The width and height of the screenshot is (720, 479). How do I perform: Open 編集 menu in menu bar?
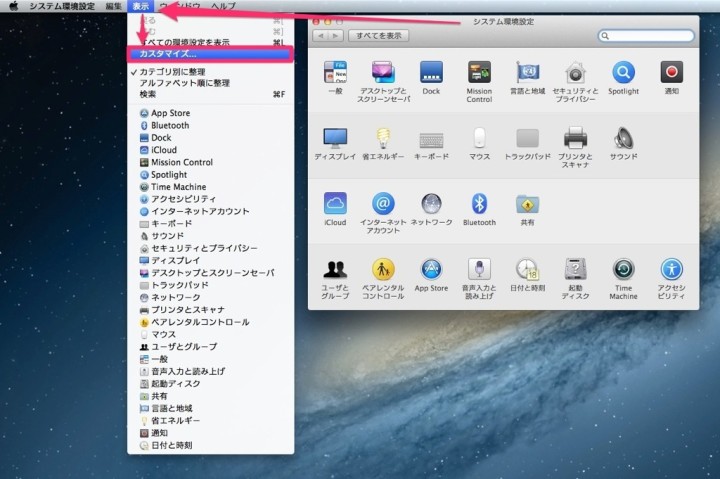(x=113, y=6)
